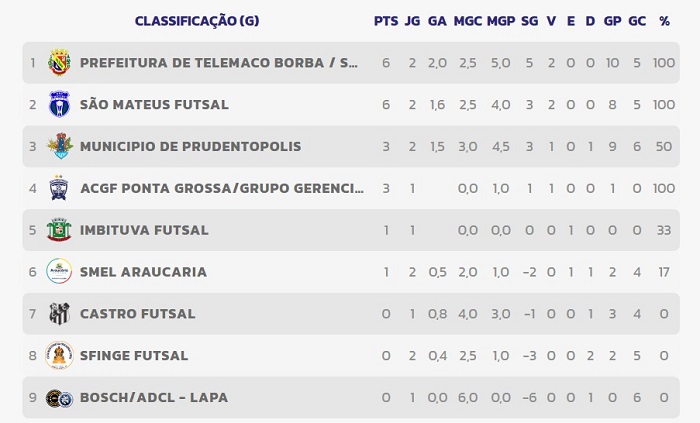Click the SG column header
Viewport: 700px width, 423px height.
point(529,21)
